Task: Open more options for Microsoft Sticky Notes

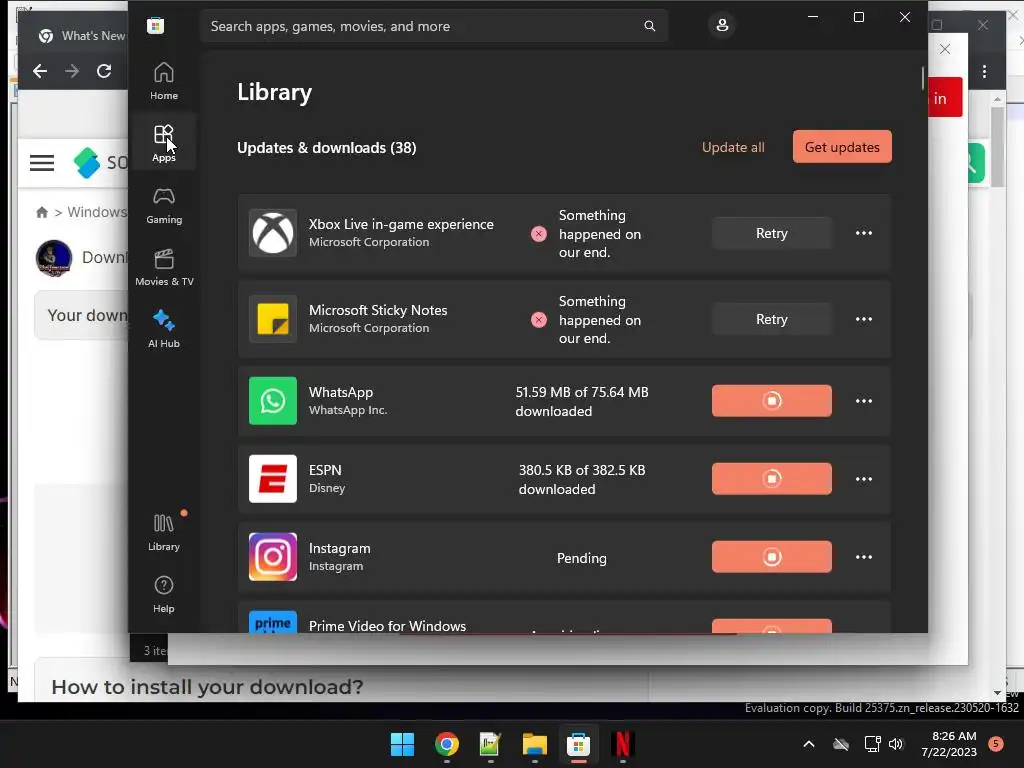Action: point(863,319)
